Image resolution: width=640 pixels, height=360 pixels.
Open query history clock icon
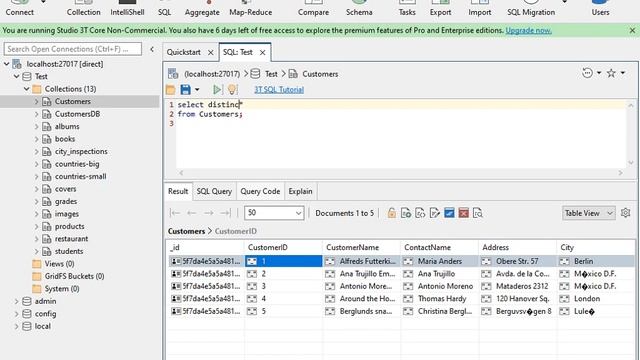pos(587,73)
